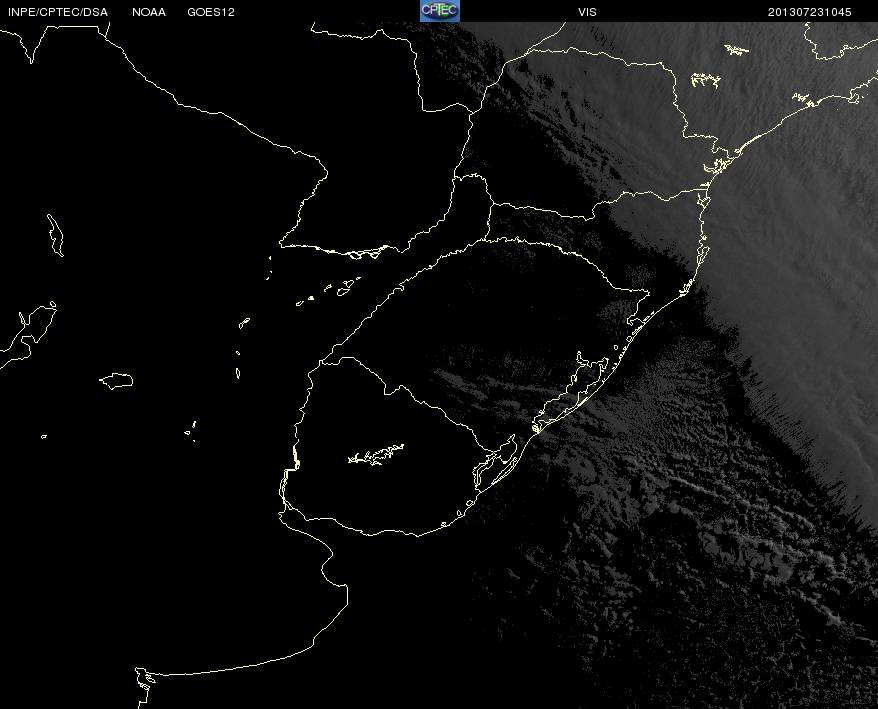Click the gulf outline at bottom left coast
Image resolution: width=878 pixels, height=709 pixels.
pos(144,686)
